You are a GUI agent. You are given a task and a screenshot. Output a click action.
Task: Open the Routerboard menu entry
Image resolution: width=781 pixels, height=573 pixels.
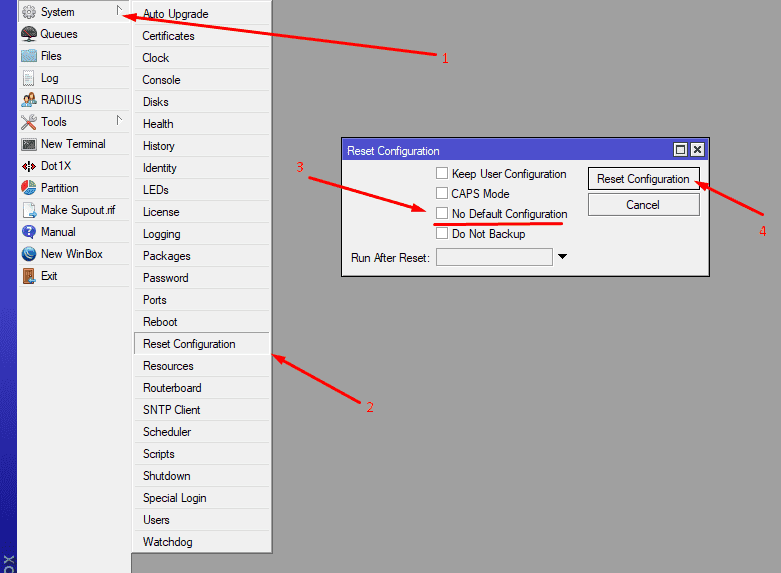[x=172, y=388]
